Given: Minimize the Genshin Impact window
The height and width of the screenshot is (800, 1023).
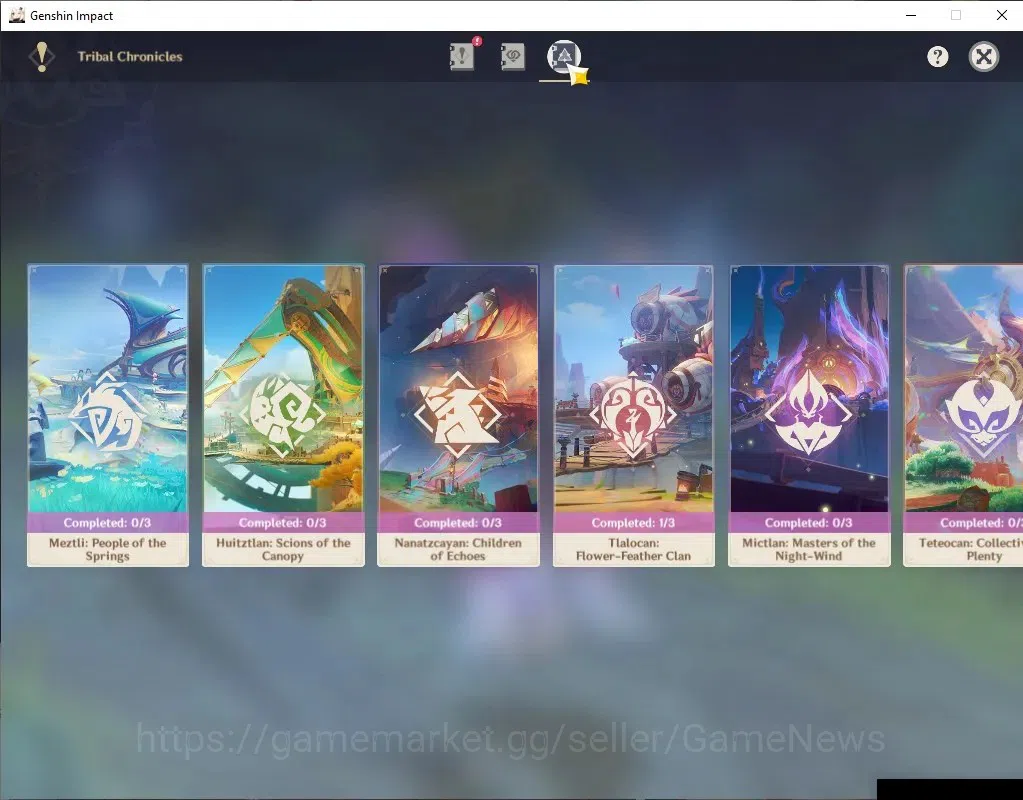Looking at the screenshot, I should coord(911,15).
